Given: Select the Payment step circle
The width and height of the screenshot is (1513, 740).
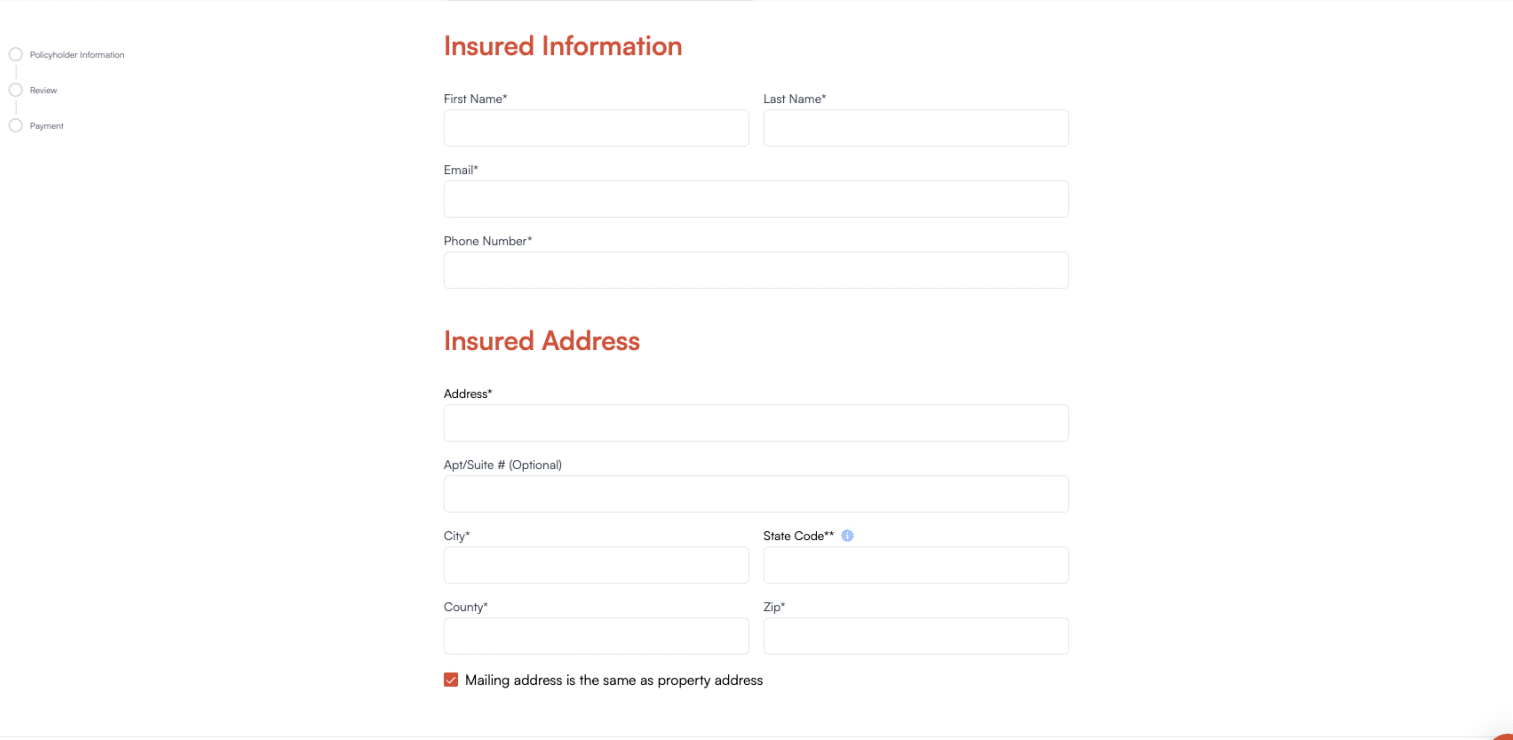Looking at the screenshot, I should [x=15, y=125].
